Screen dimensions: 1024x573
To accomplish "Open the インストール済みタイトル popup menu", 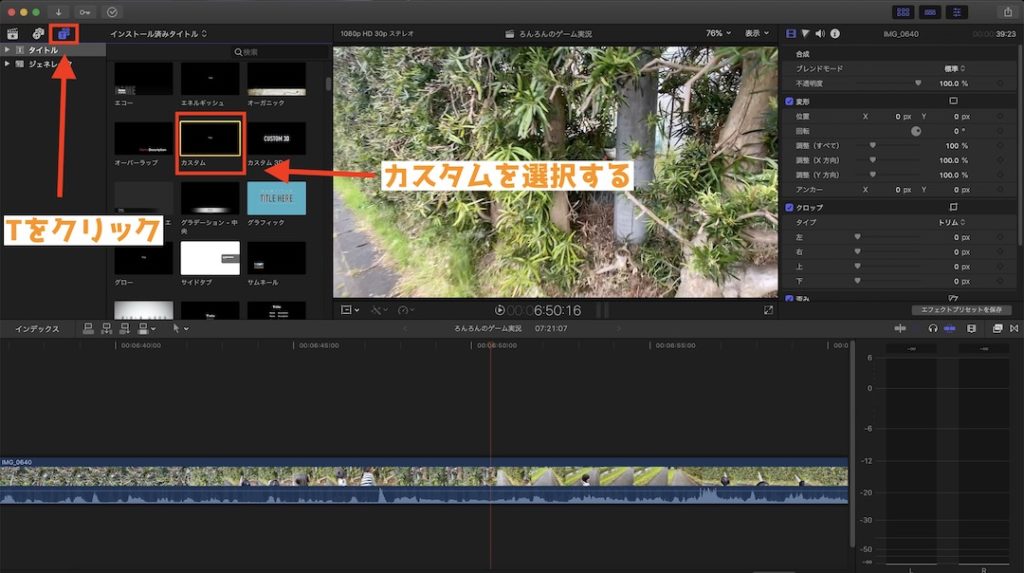I will (x=159, y=33).
